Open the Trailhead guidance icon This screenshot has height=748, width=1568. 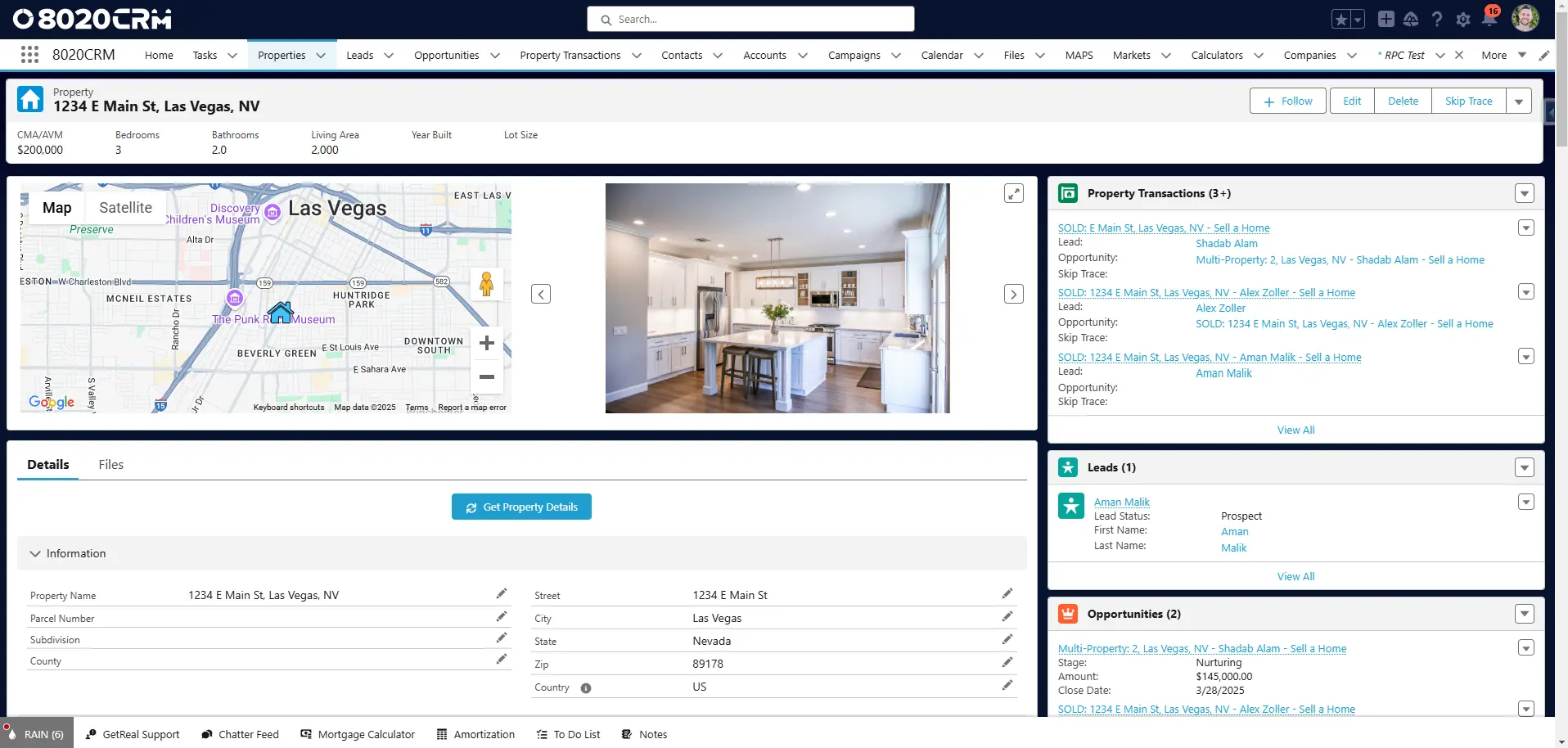1411,19
